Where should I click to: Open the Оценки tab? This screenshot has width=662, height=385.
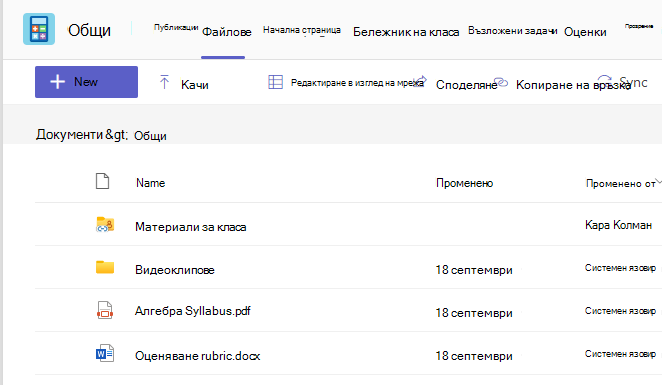pos(585,32)
